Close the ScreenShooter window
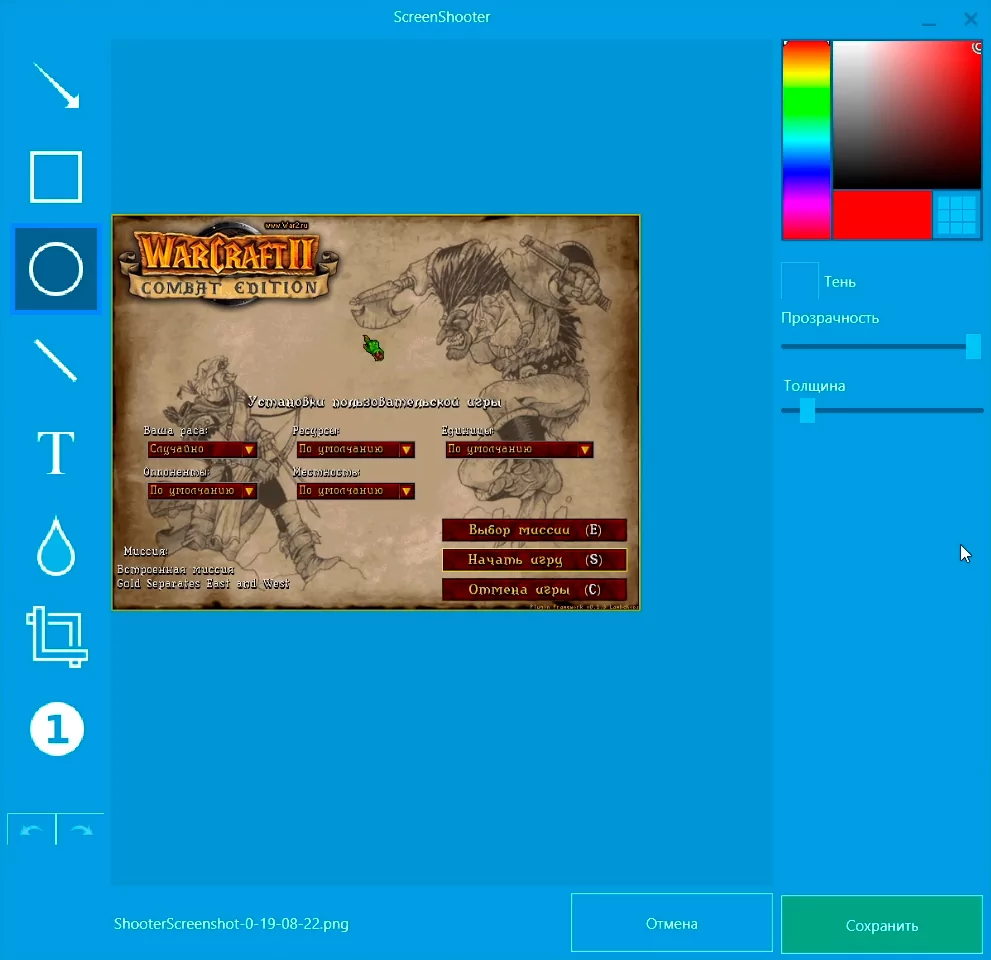The height and width of the screenshot is (960, 991). click(971, 20)
